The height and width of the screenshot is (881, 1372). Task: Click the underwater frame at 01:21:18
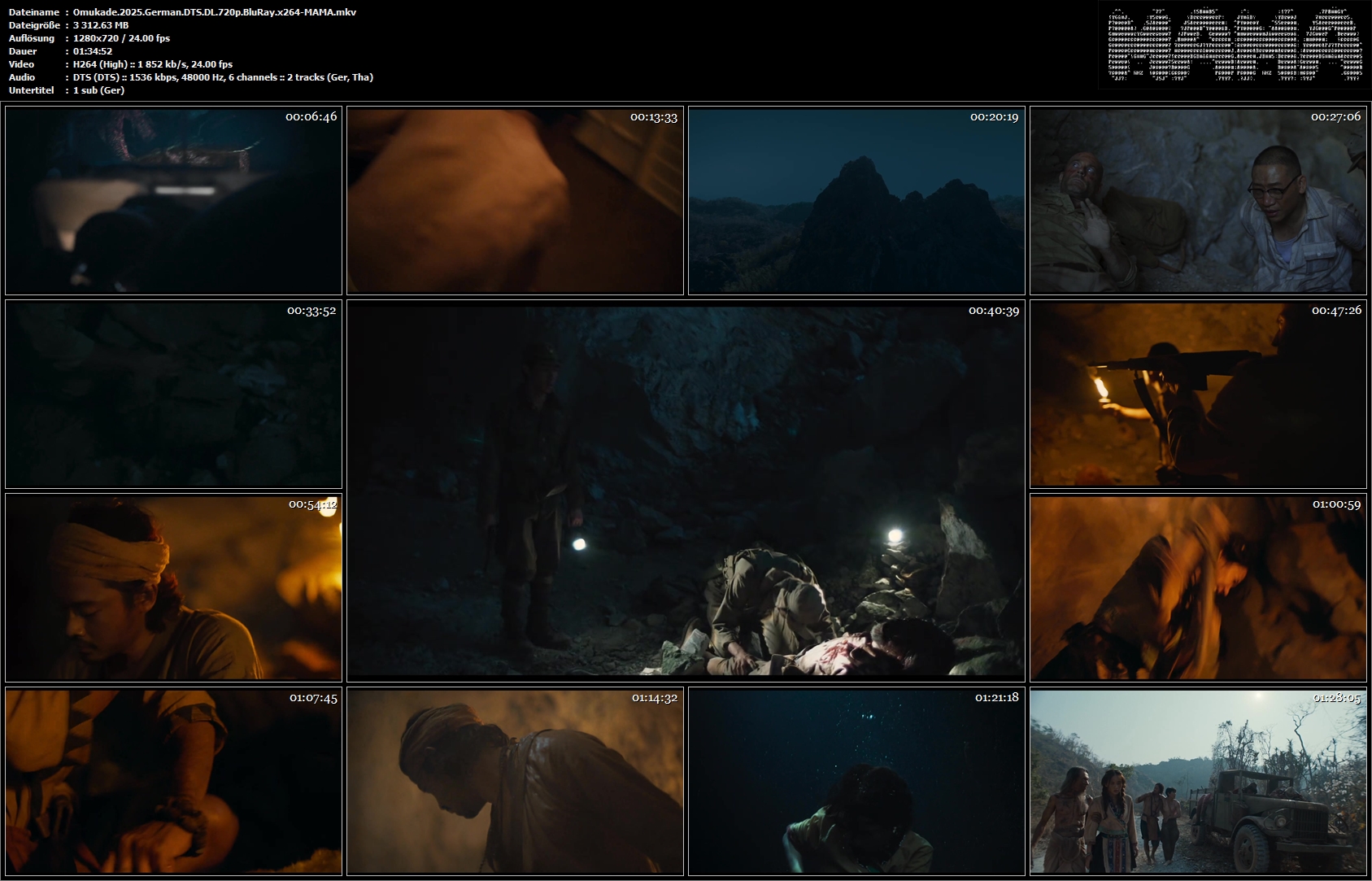click(x=856, y=781)
